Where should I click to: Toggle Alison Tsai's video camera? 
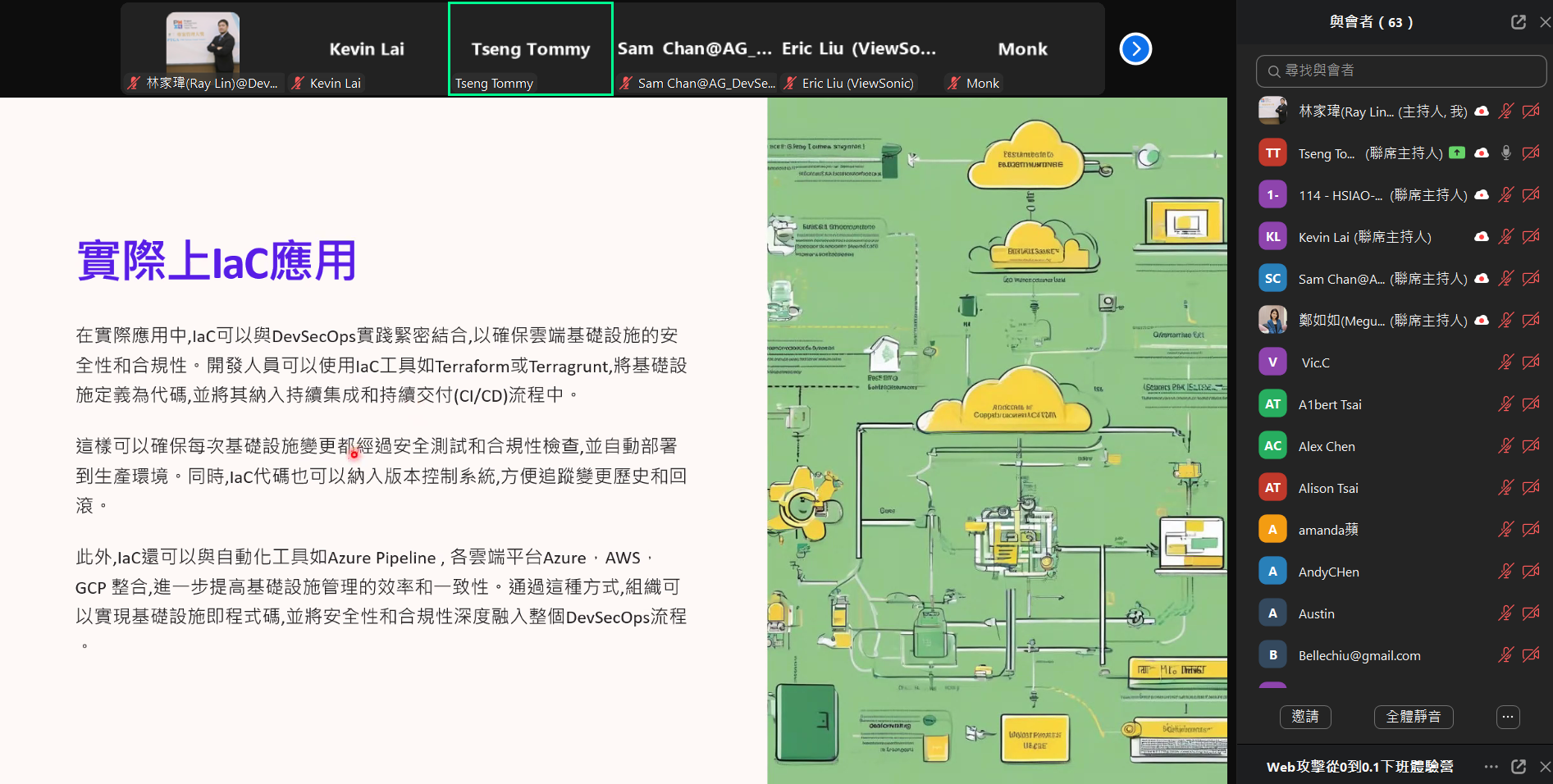[x=1531, y=488]
